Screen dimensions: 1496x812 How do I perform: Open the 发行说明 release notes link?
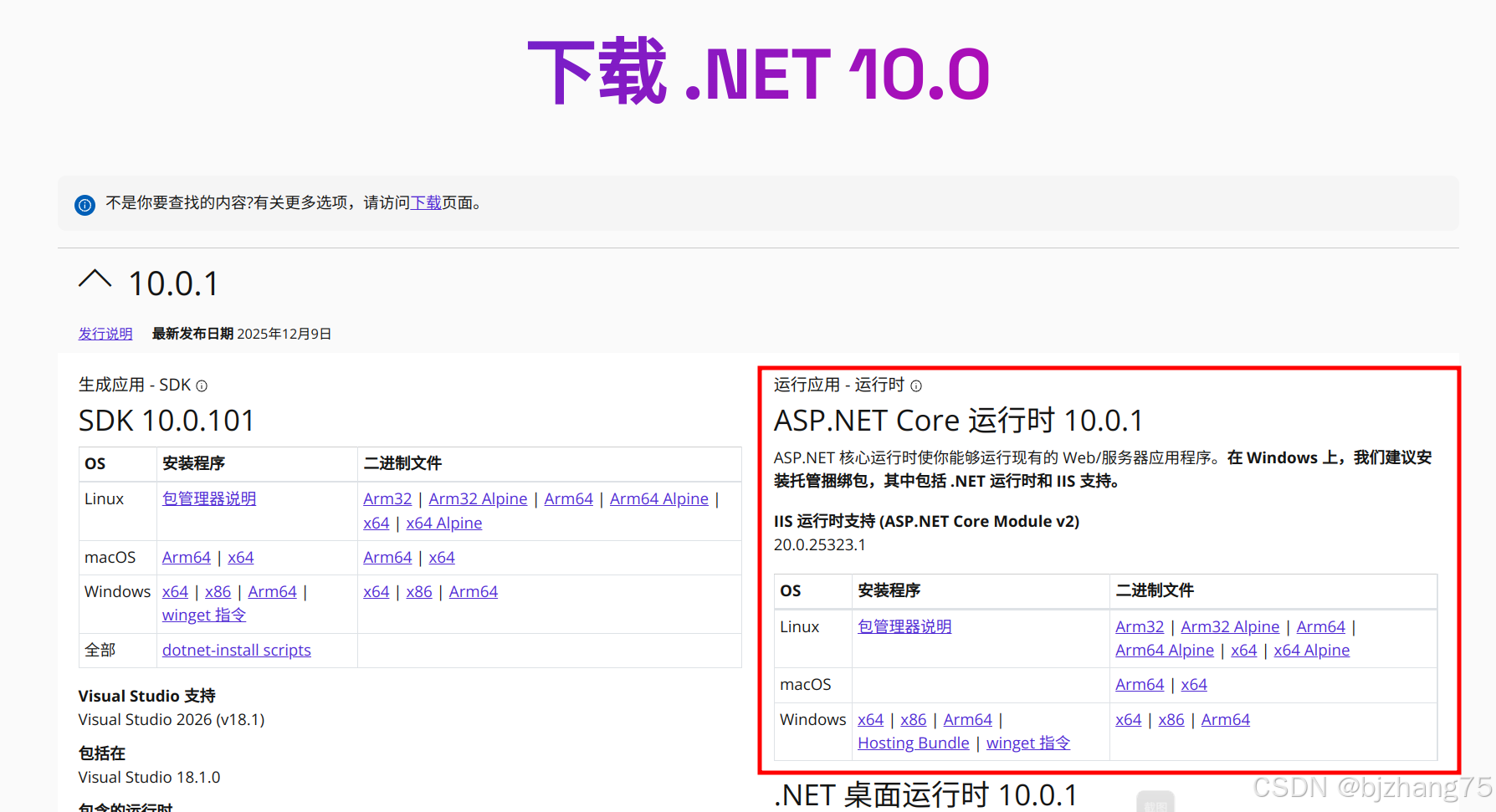pyautogui.click(x=105, y=334)
